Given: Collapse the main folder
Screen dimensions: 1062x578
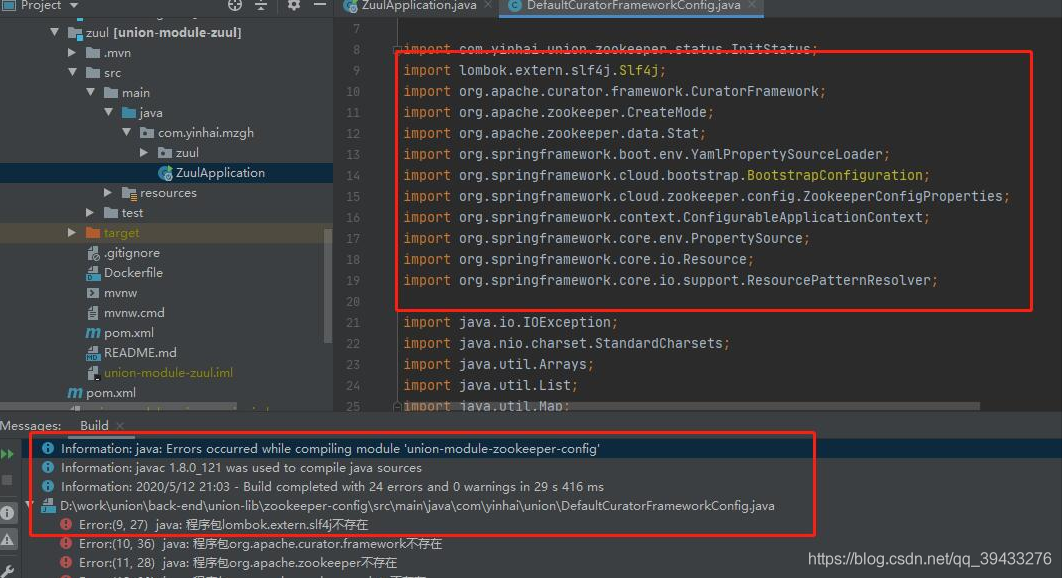Looking at the screenshot, I should click(x=91, y=92).
